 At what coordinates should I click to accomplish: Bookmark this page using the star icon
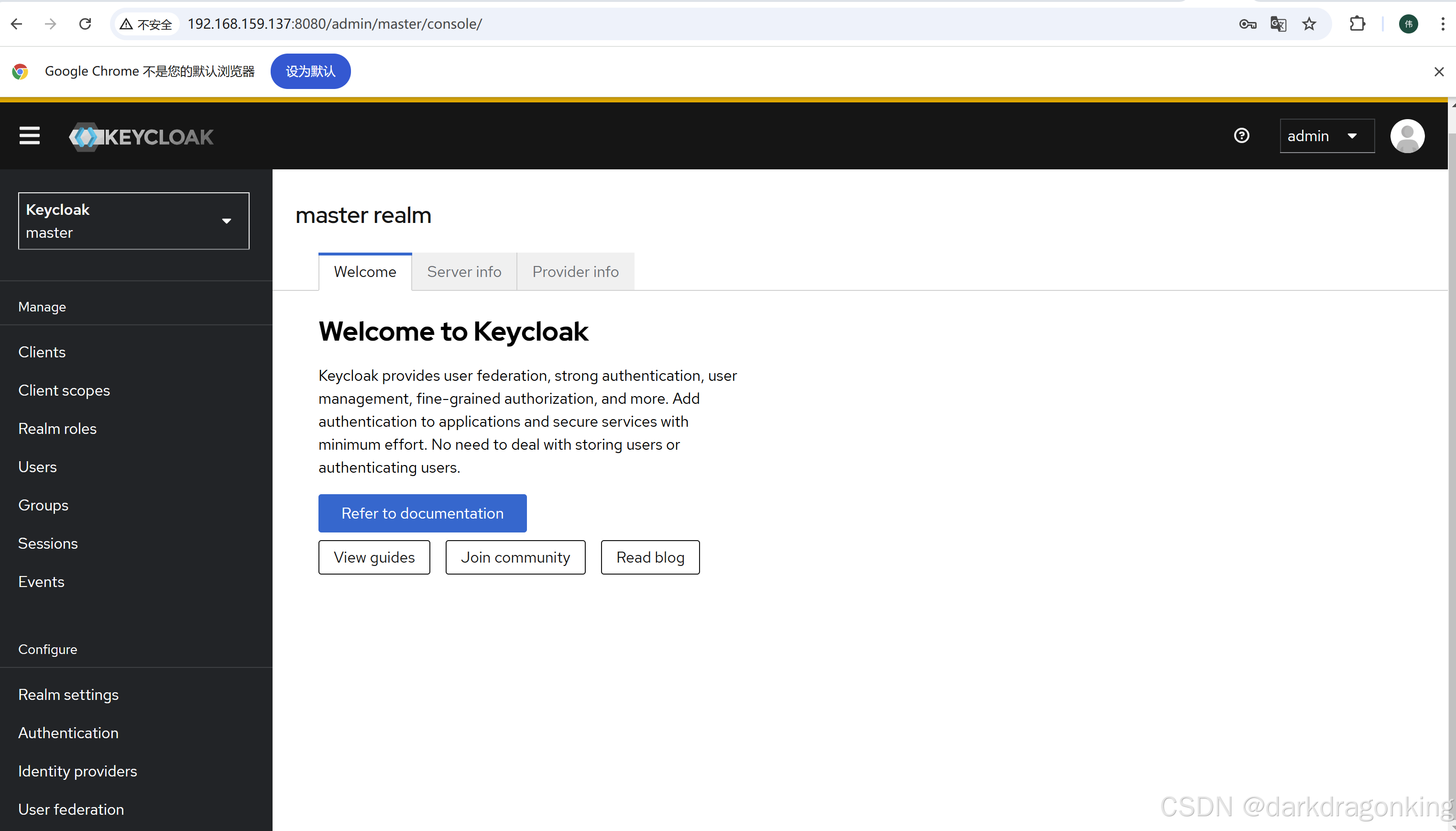pos(1308,24)
